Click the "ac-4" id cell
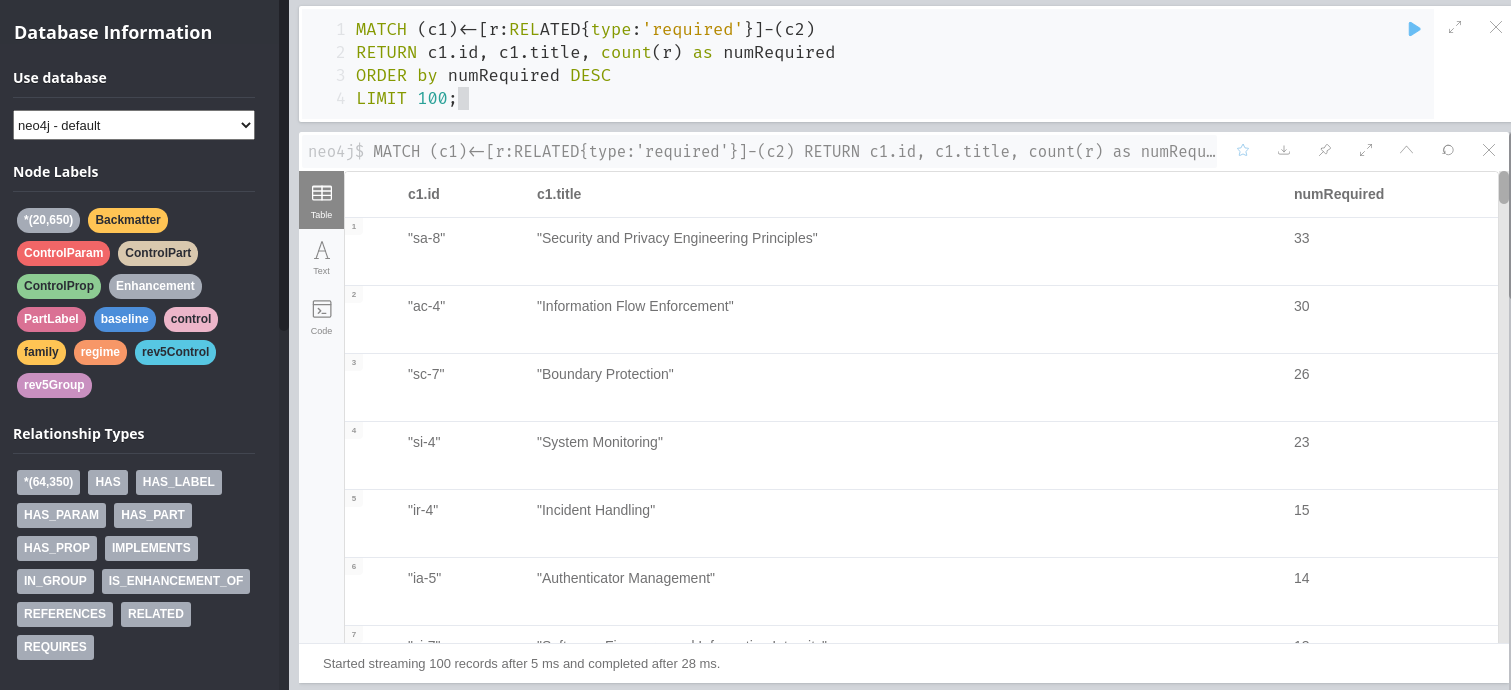This screenshot has height=690, width=1511. (426, 306)
